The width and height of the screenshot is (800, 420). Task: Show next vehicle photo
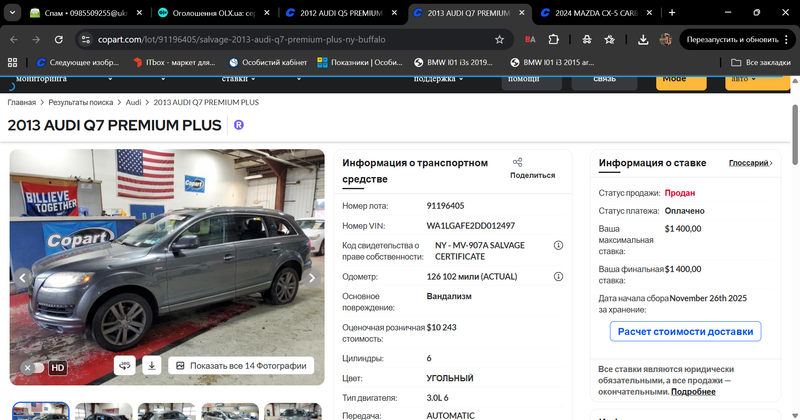click(312, 278)
